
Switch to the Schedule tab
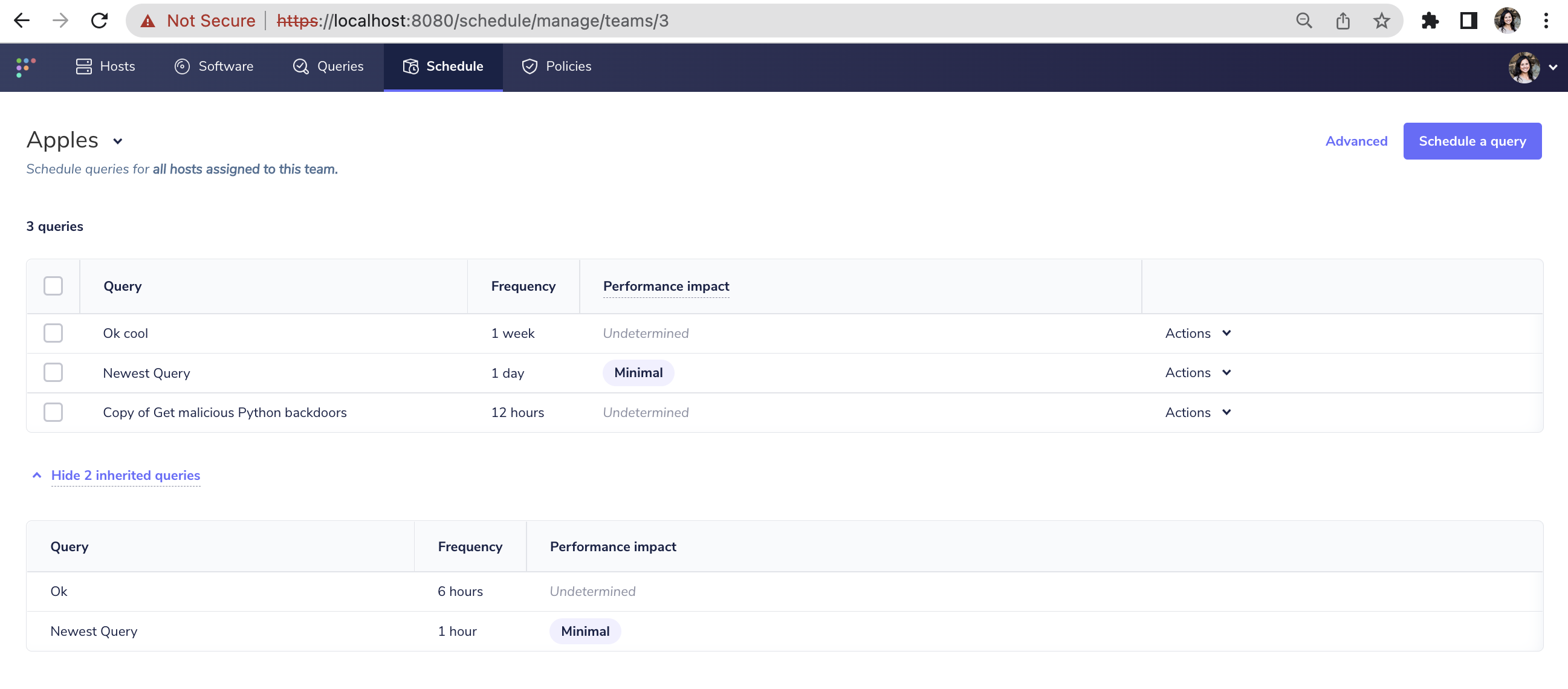tap(443, 67)
